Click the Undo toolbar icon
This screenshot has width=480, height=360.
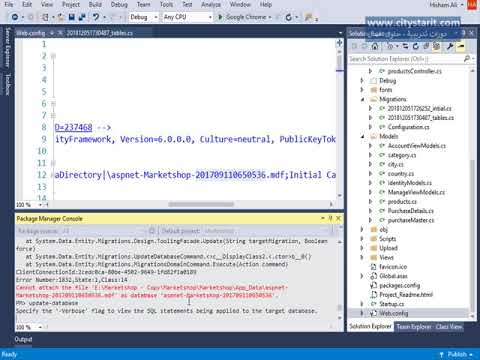(96, 17)
